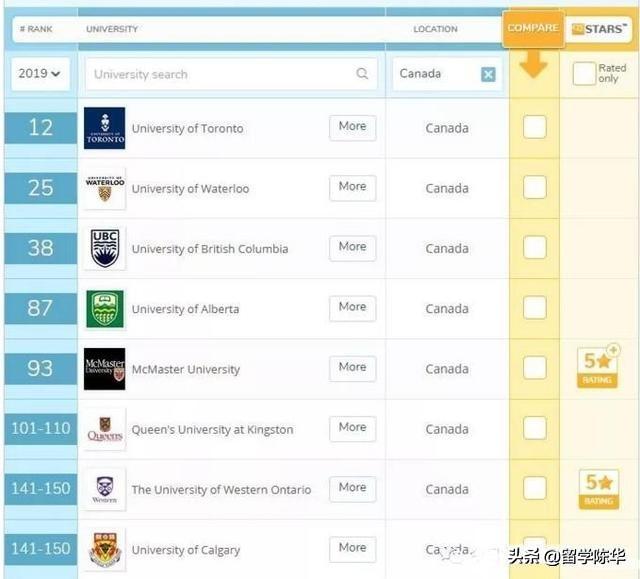Image resolution: width=640 pixels, height=579 pixels.
Task: Click the search magnifier icon
Action: click(x=362, y=74)
